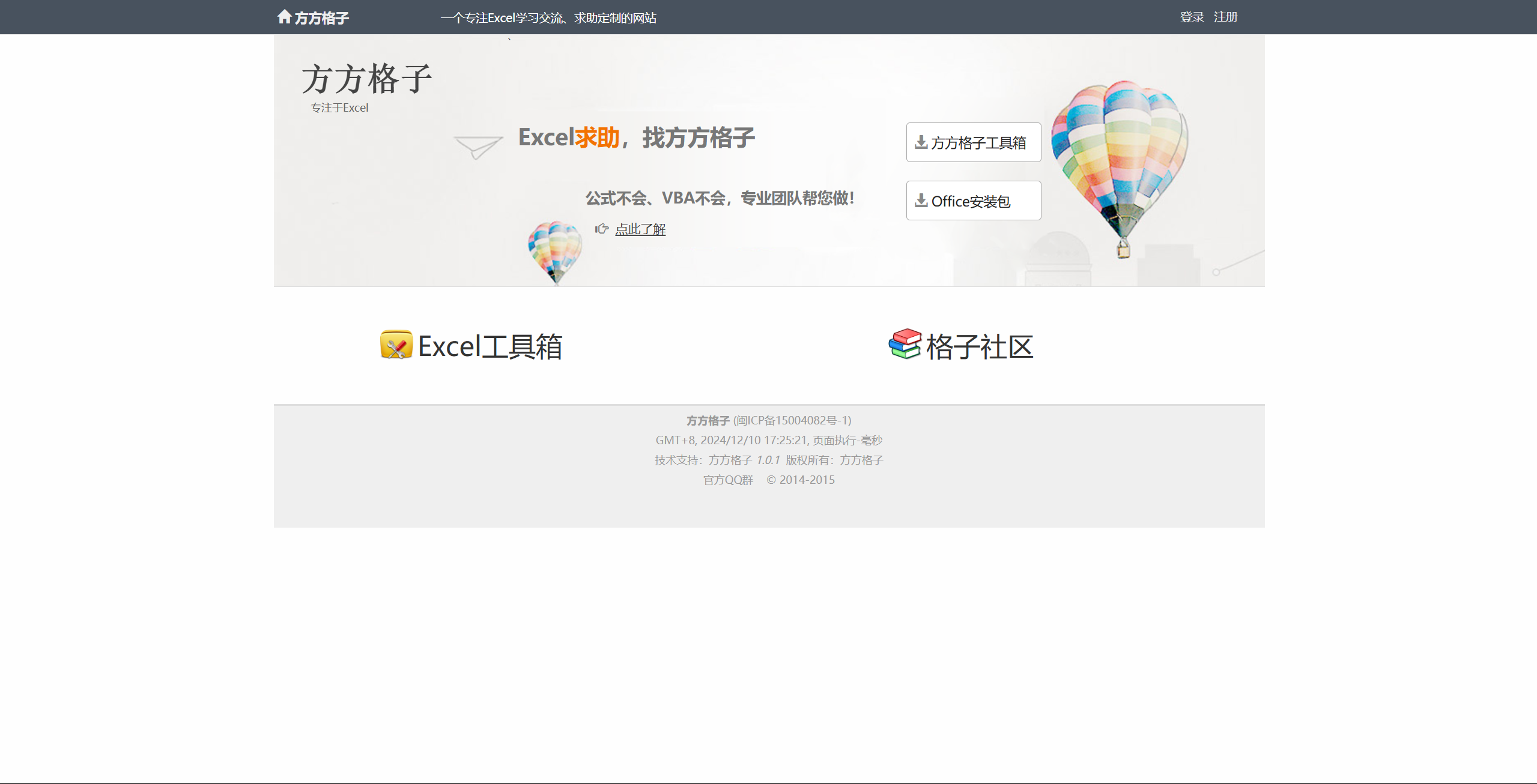This screenshot has width=1537, height=784.
Task: Open the 方方格子 brand link in the navbar
Action: (x=321, y=18)
